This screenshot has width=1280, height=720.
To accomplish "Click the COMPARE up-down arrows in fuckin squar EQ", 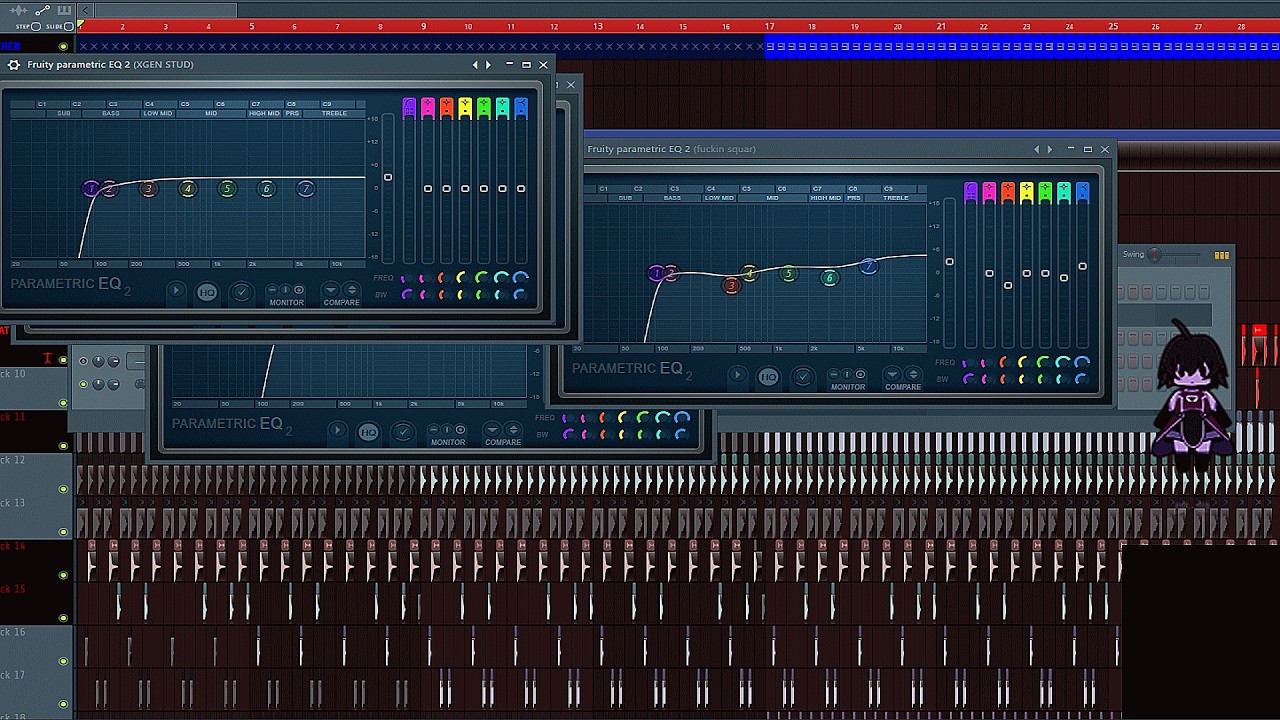I will [x=912, y=374].
